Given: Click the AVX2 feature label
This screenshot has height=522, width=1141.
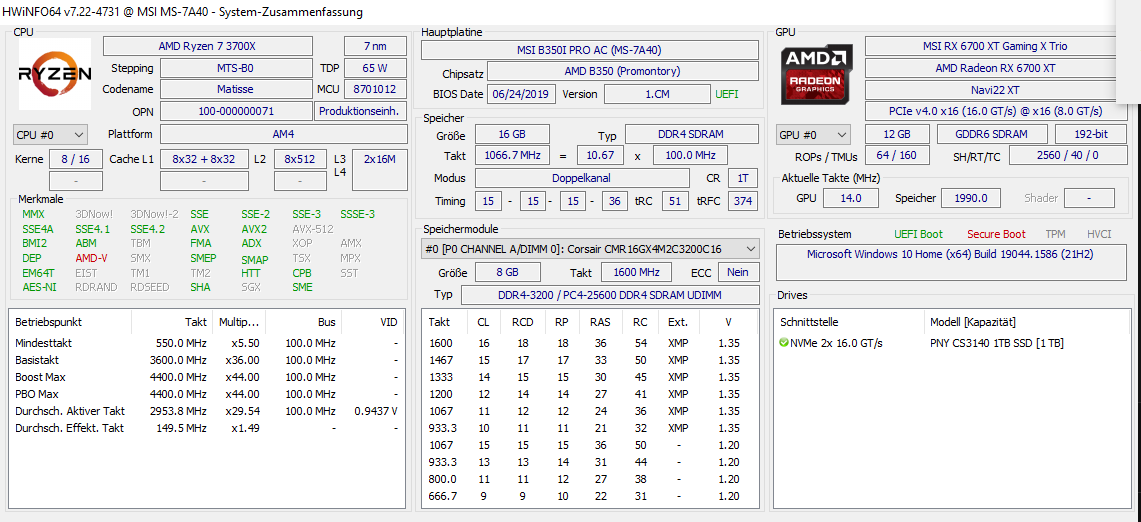Looking at the screenshot, I should [254, 229].
